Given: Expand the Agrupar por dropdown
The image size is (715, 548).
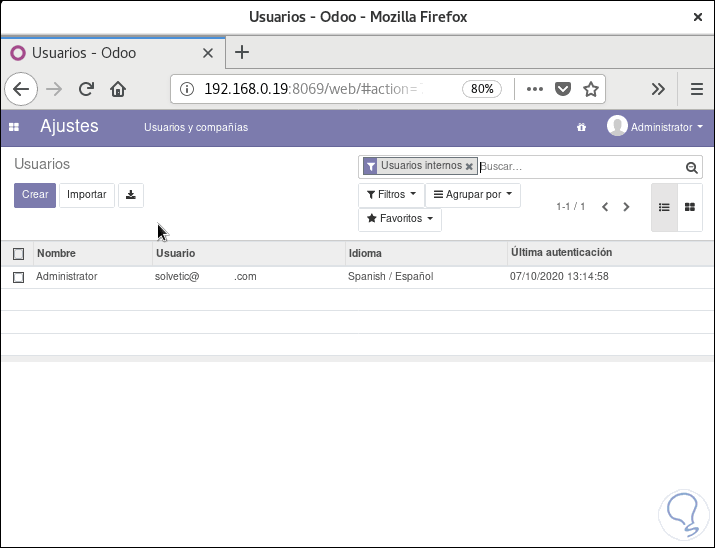Looking at the screenshot, I should (x=473, y=195).
